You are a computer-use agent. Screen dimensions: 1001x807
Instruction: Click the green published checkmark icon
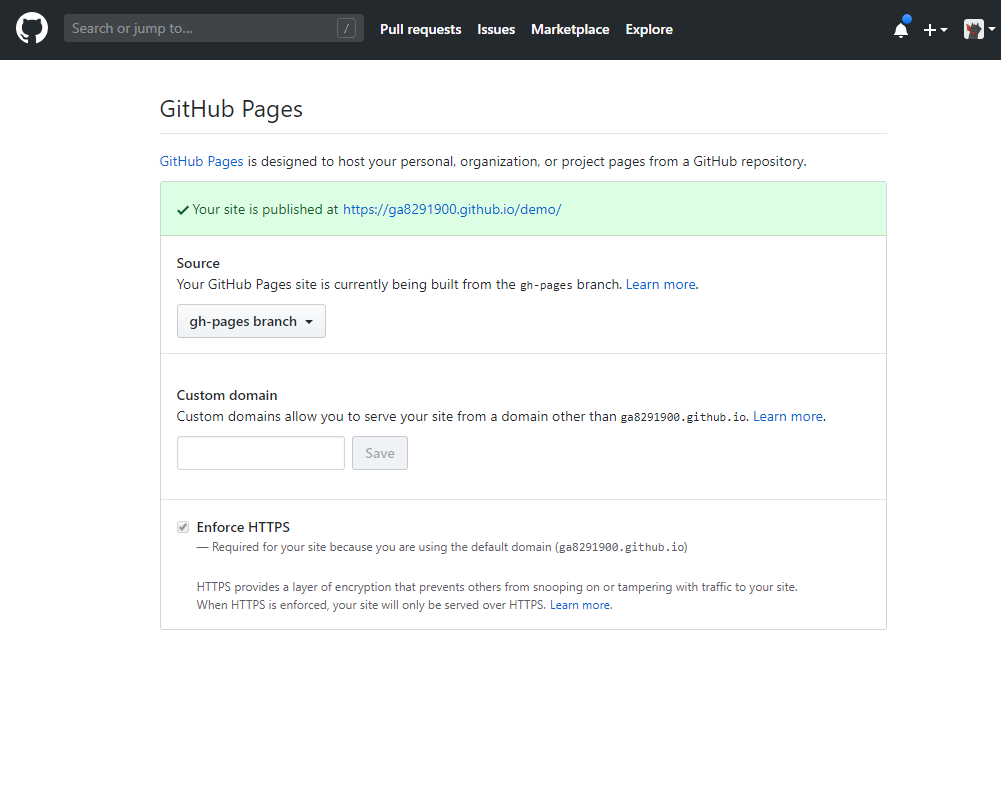click(x=183, y=210)
